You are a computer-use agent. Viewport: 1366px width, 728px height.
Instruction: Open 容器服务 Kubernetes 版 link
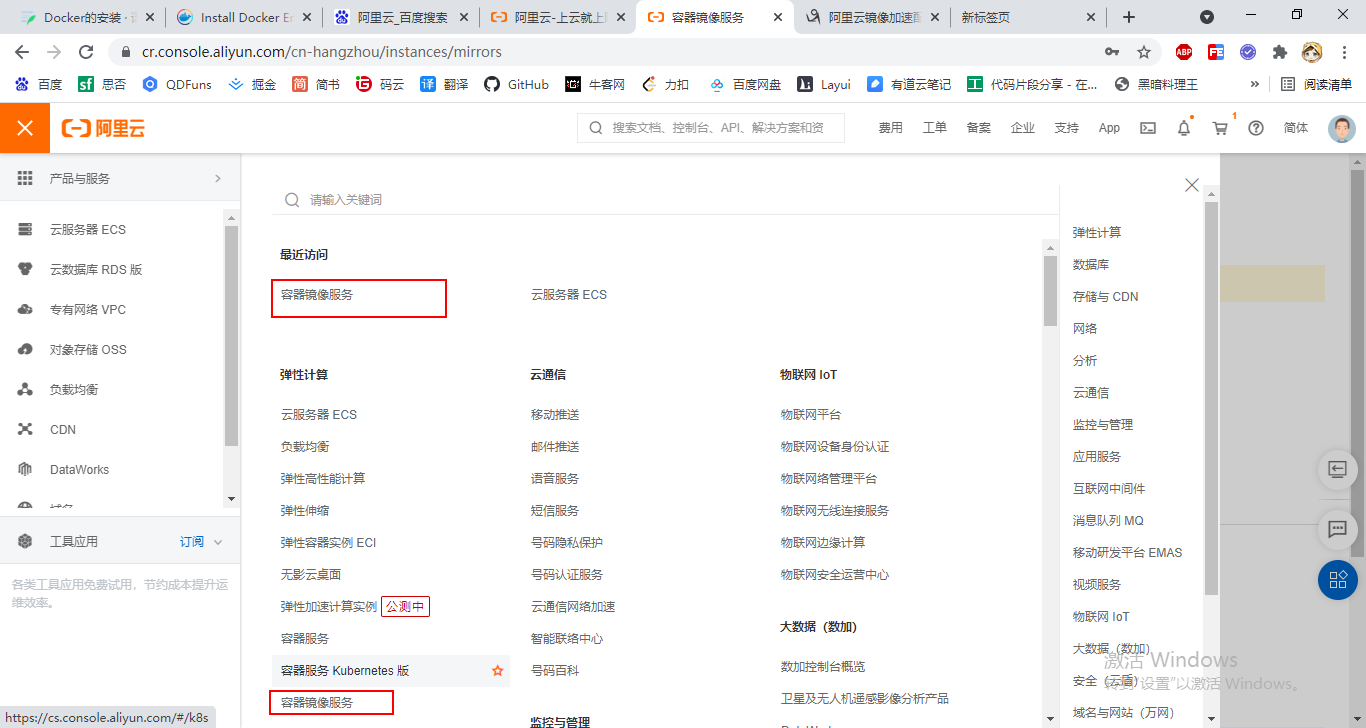tap(345, 671)
